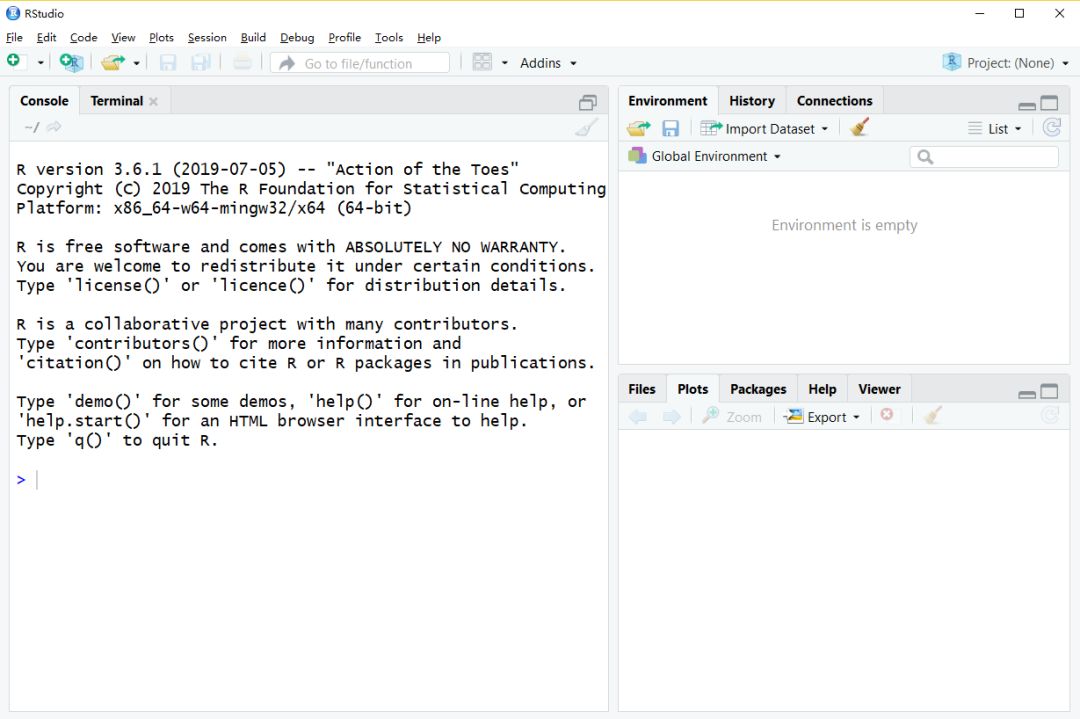The width and height of the screenshot is (1080, 719).
Task: Clear the console with the broom icon
Action: pos(587,127)
